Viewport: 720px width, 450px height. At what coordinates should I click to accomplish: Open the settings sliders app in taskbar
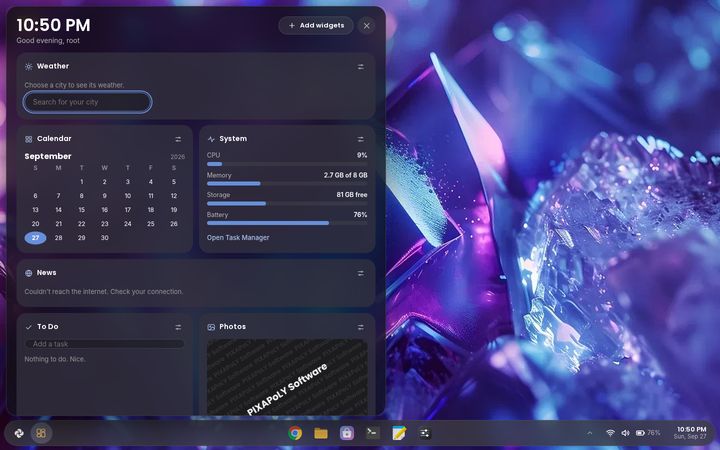[425, 433]
